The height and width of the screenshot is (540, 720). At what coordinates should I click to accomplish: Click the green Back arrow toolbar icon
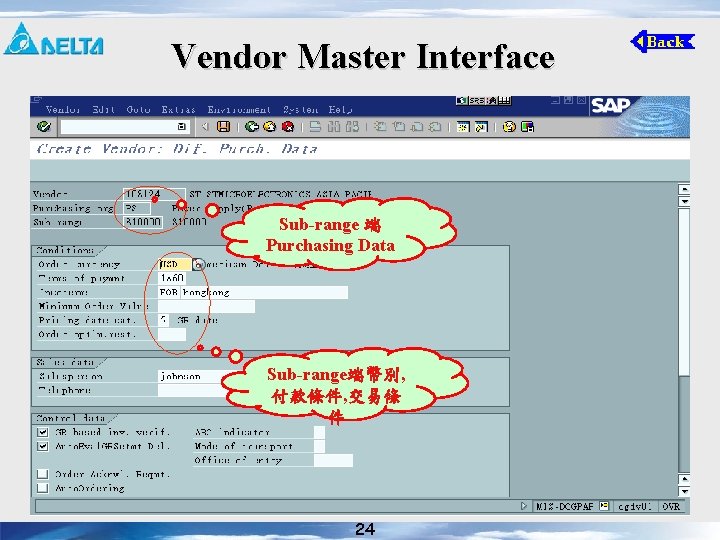tap(251, 127)
